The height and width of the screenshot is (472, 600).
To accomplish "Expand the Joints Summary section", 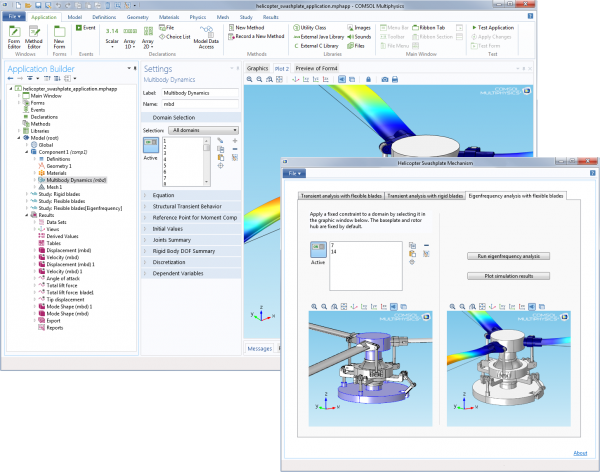I will tap(191, 240).
